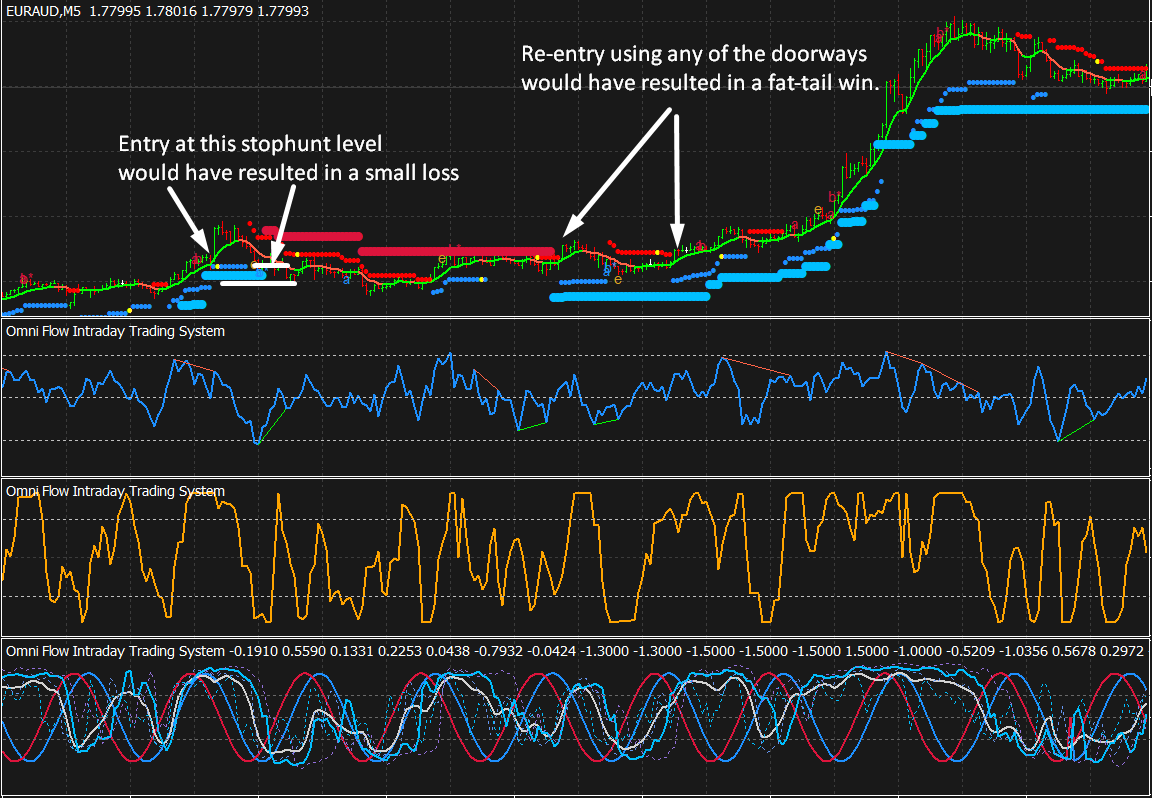Select indicator value 0.5678
The image size is (1152, 798).
[x=1075, y=651]
